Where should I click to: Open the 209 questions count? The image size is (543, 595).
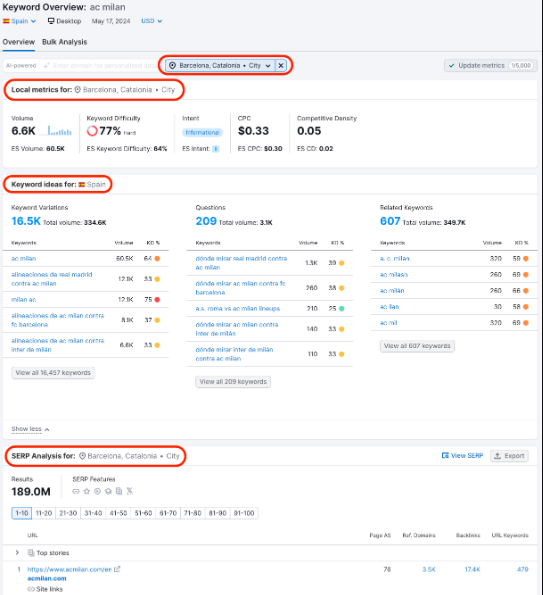(206, 221)
